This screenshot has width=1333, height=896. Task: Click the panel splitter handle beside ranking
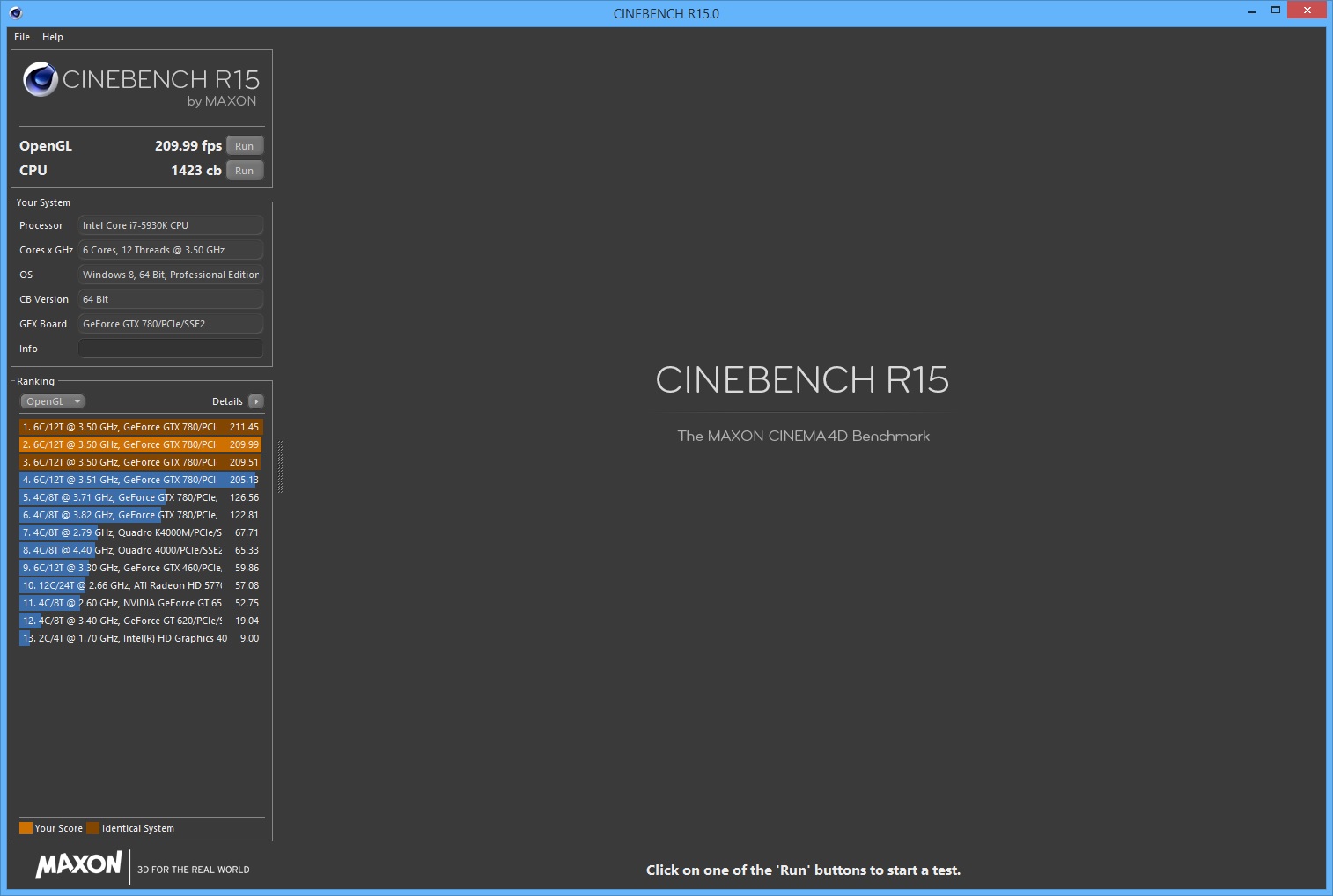coord(280,466)
